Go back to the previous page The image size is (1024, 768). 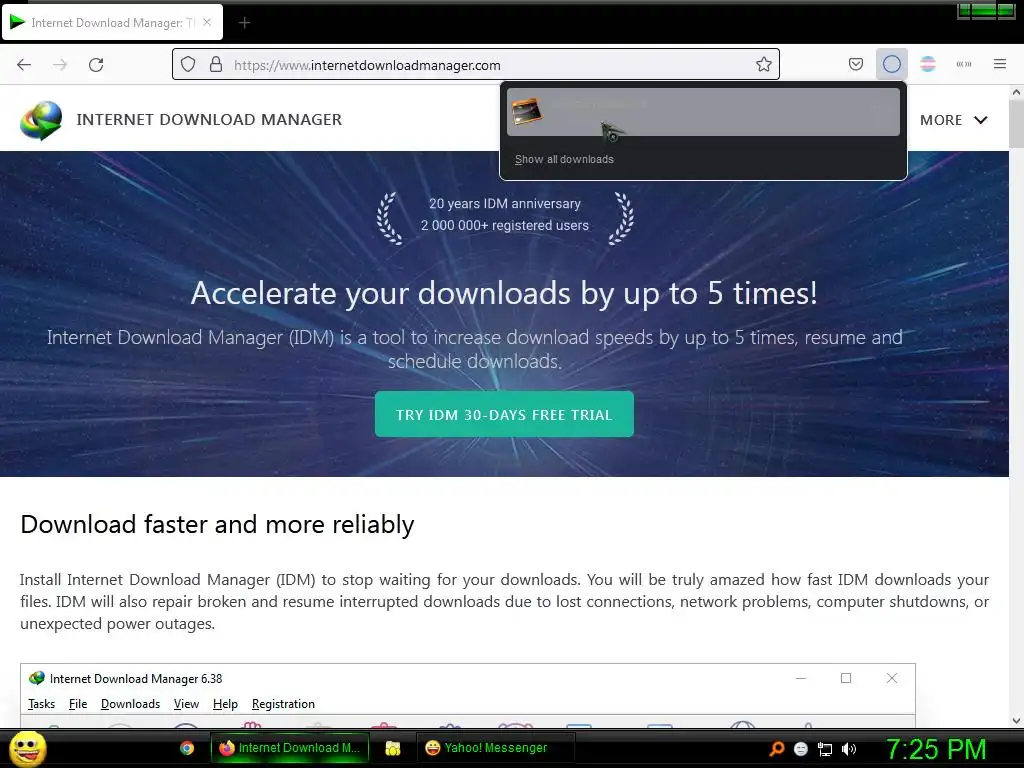pyautogui.click(x=24, y=65)
